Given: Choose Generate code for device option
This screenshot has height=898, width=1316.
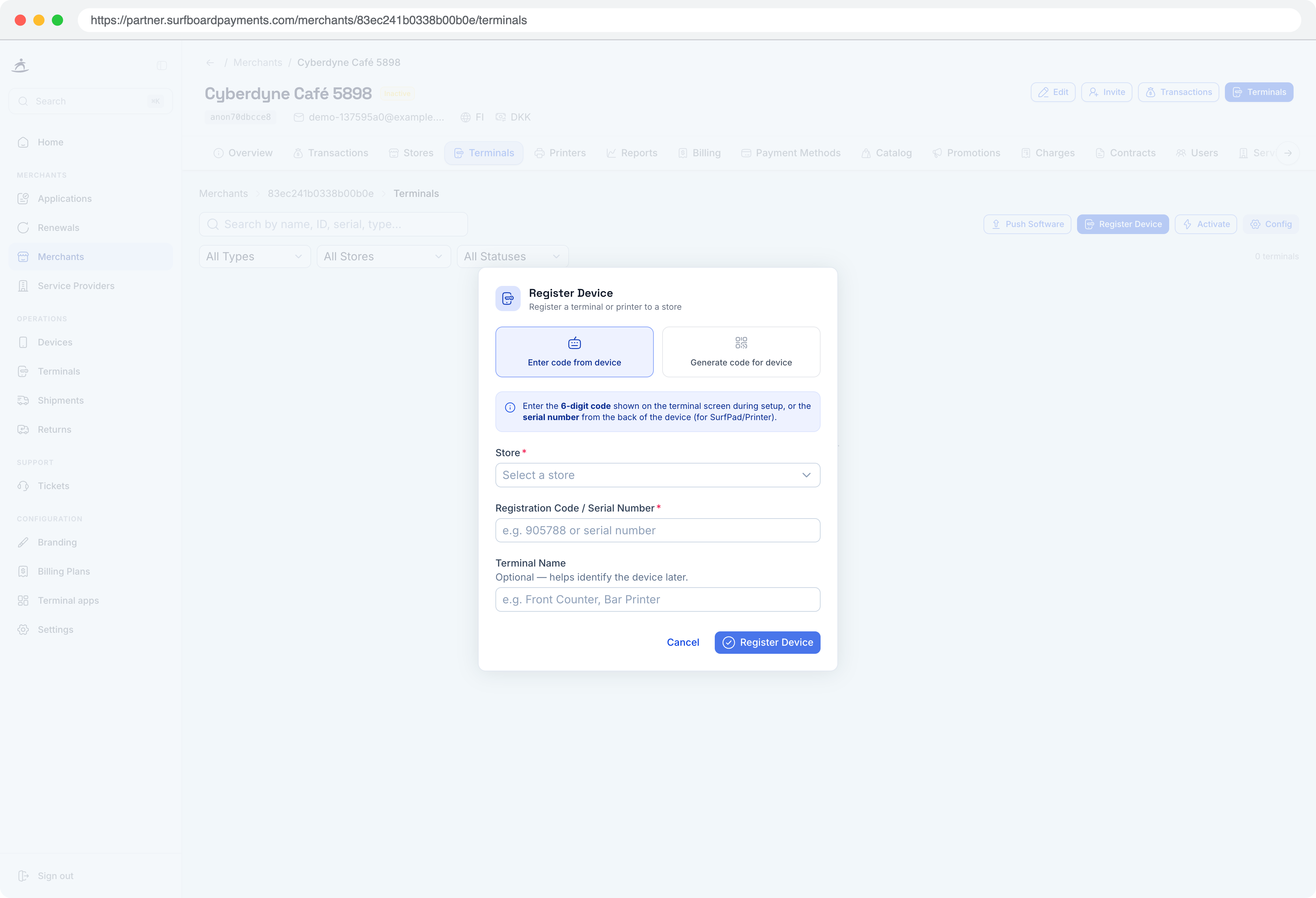Looking at the screenshot, I should (x=741, y=352).
